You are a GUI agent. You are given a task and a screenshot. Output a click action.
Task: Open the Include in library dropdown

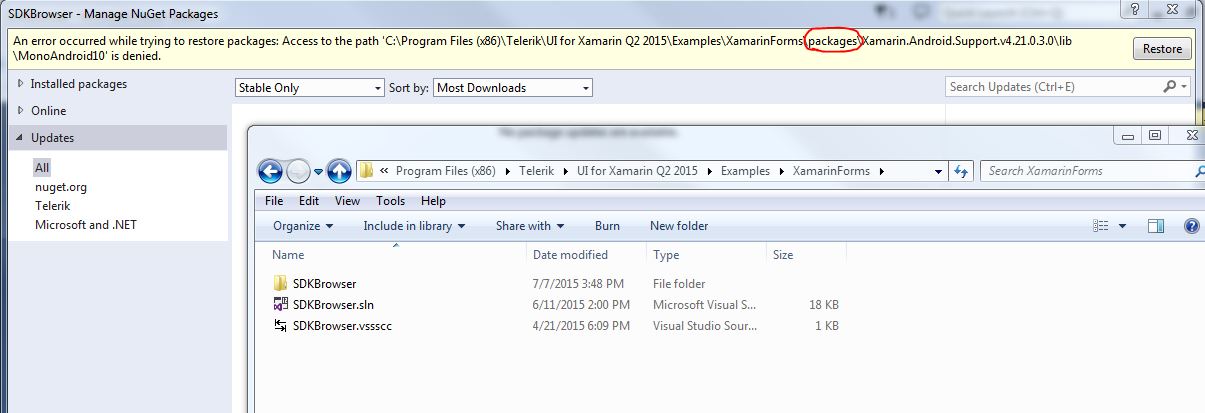pyautogui.click(x=414, y=226)
